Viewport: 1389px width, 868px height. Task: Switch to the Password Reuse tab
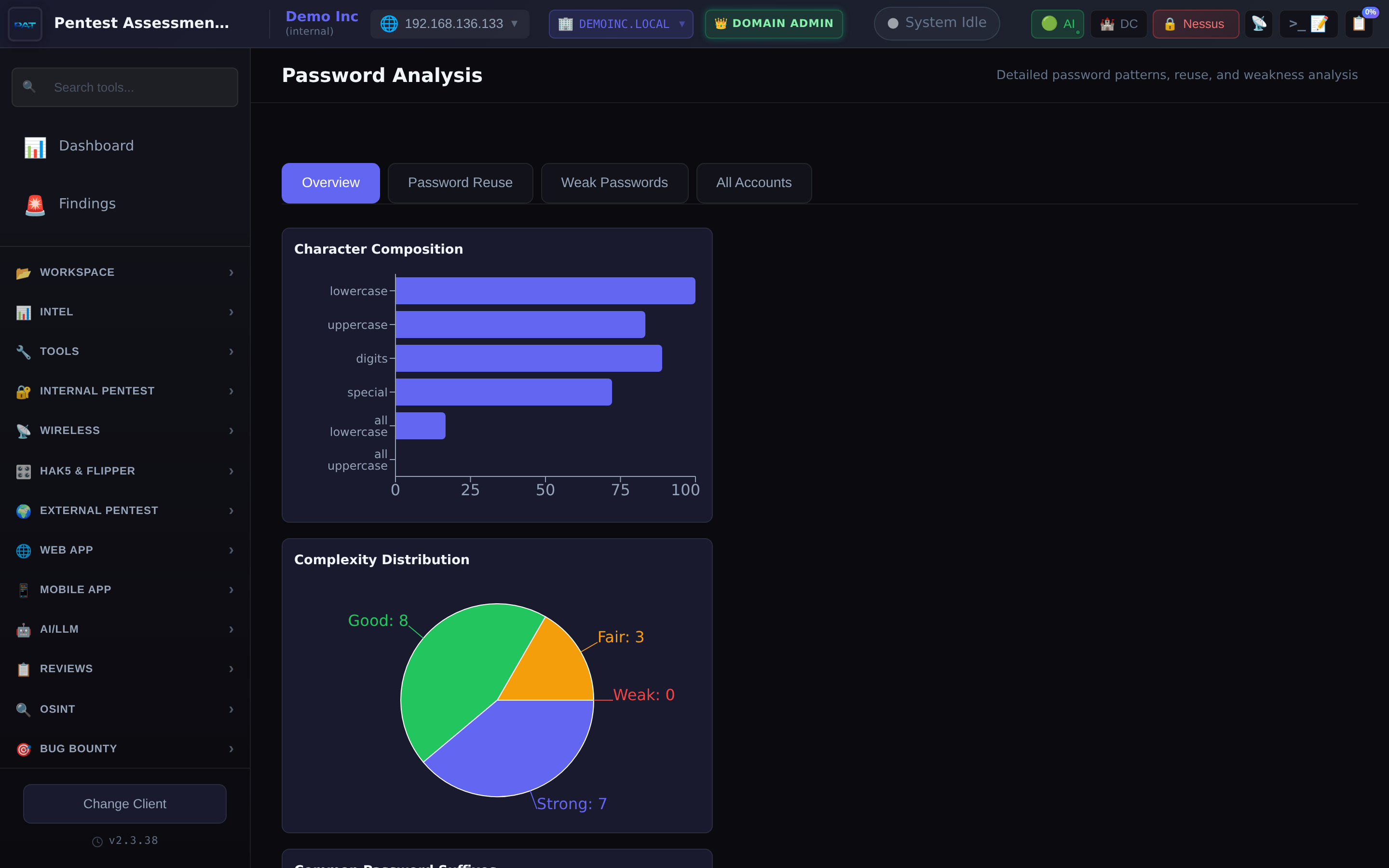tap(460, 183)
